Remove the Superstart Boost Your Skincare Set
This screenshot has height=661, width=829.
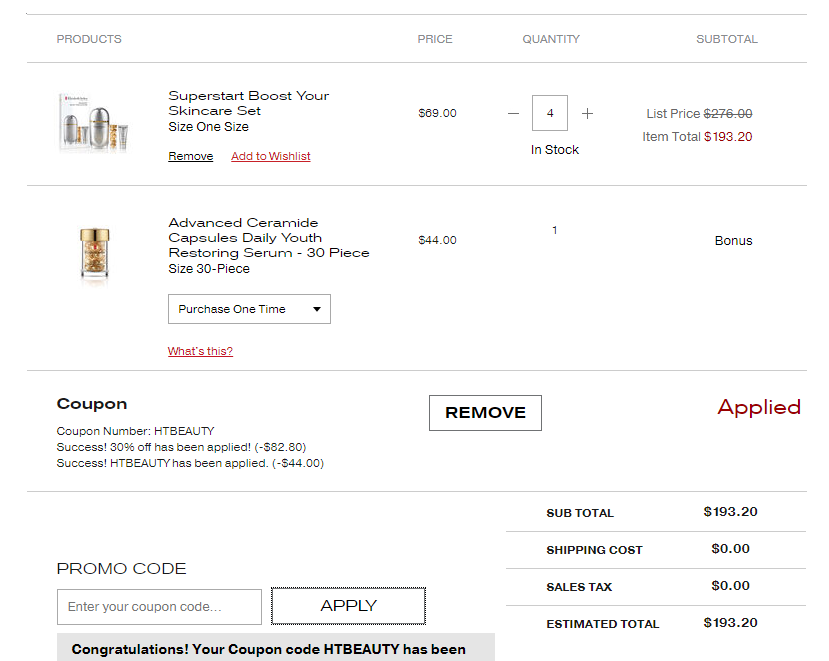point(190,156)
